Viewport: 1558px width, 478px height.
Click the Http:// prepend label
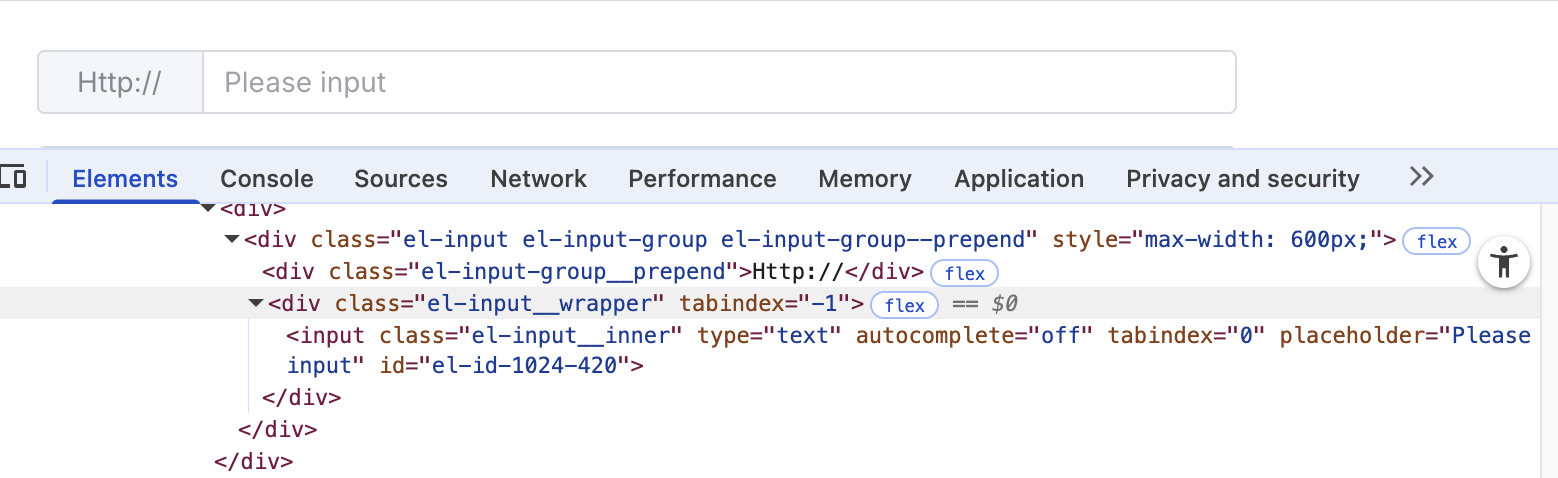click(119, 82)
